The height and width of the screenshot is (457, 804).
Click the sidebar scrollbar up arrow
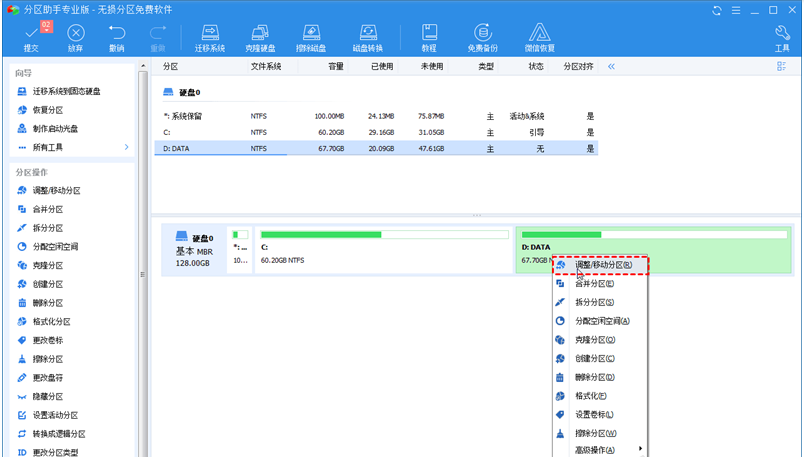(x=143, y=66)
